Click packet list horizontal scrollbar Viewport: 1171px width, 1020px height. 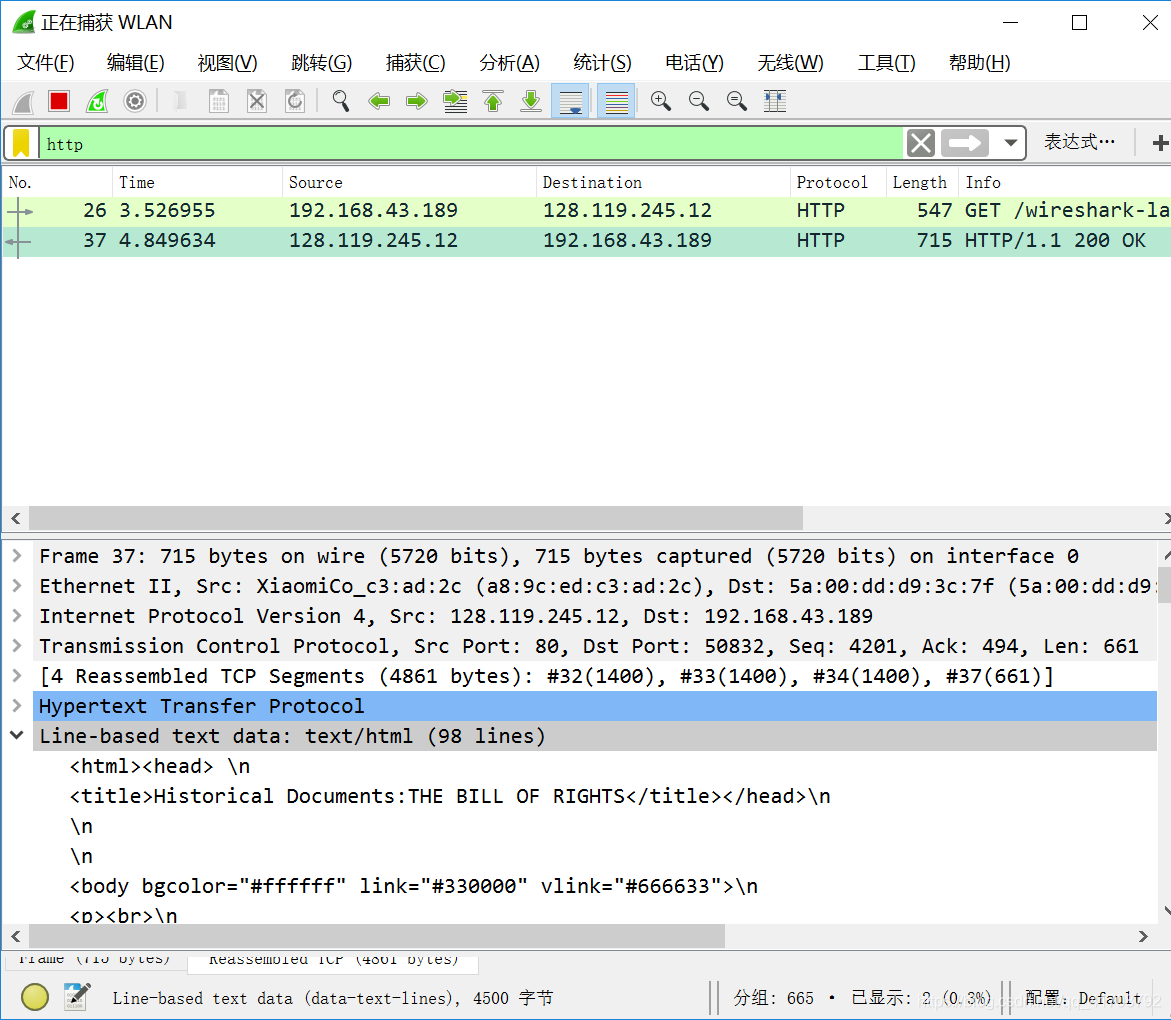[x=416, y=517]
